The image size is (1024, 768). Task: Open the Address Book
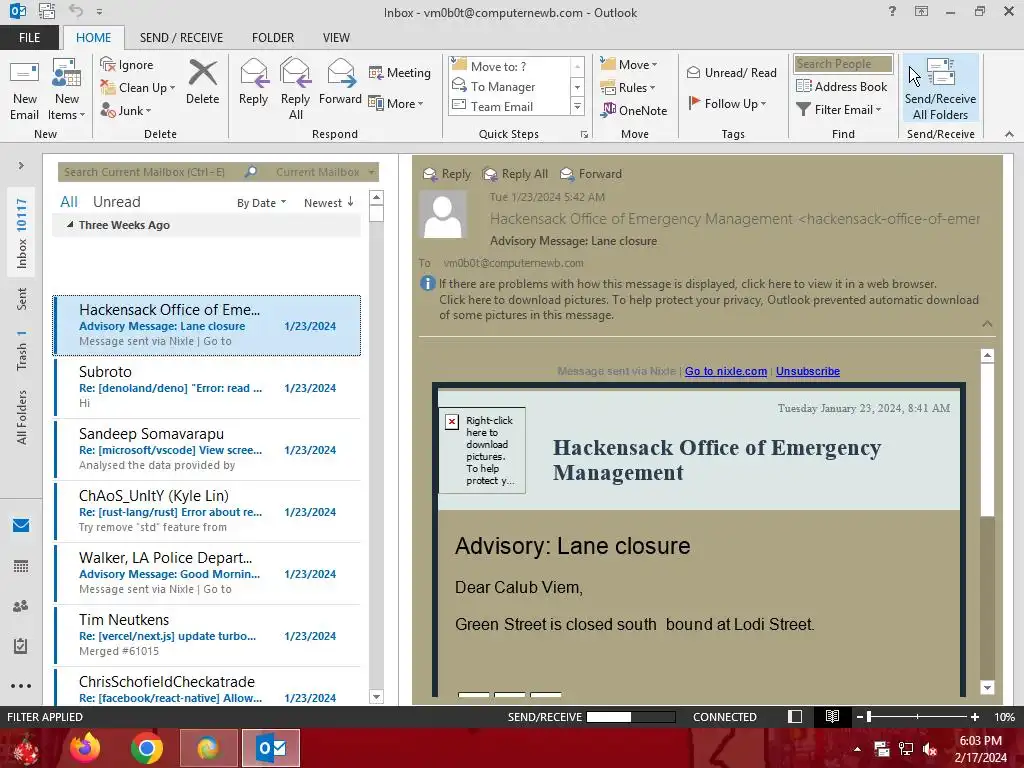841,86
